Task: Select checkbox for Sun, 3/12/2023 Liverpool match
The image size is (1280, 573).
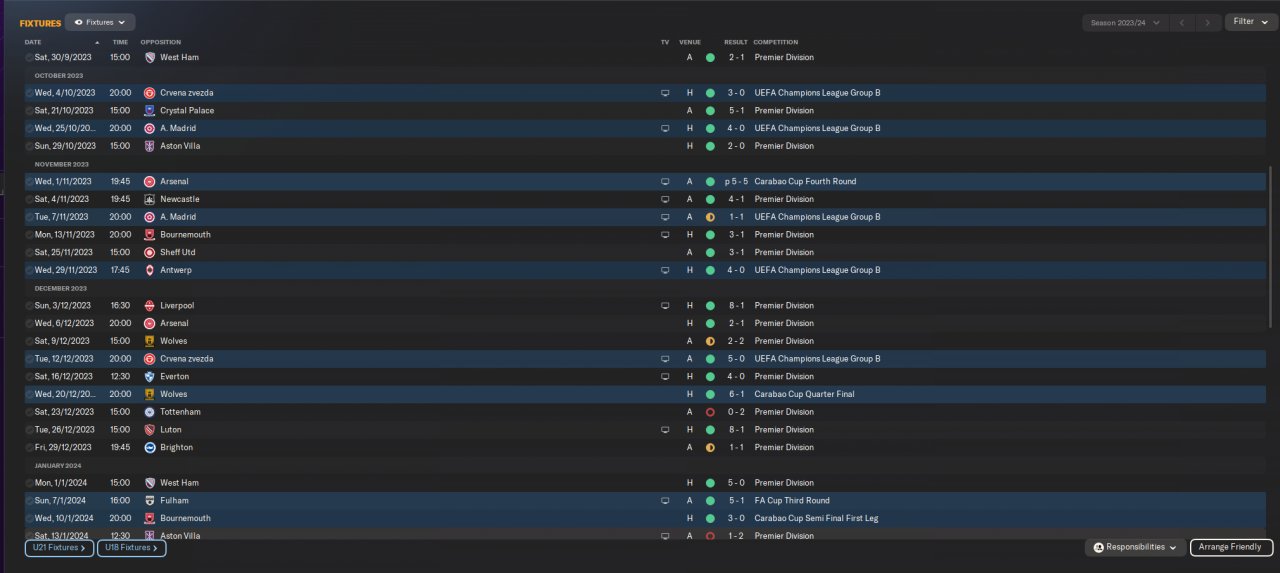Action: click(30, 306)
